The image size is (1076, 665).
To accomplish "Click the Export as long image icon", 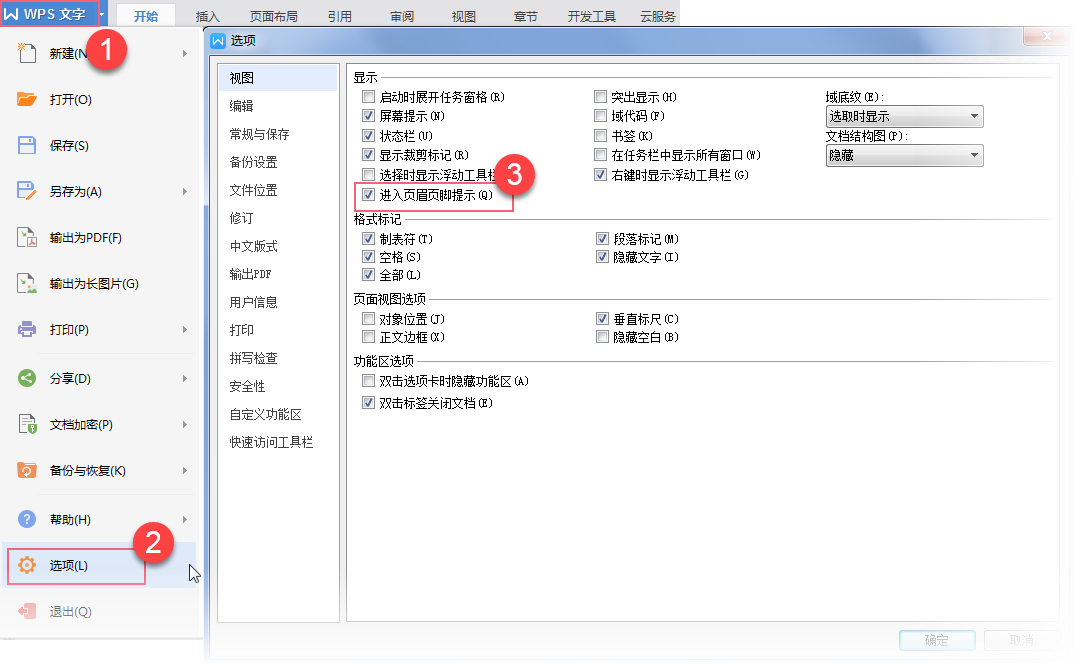I will point(27,283).
